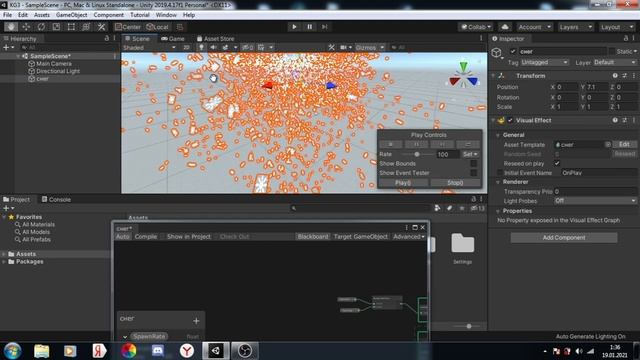Click Compile in VFX graph toolbar
The height and width of the screenshot is (360, 640).
(x=146, y=237)
